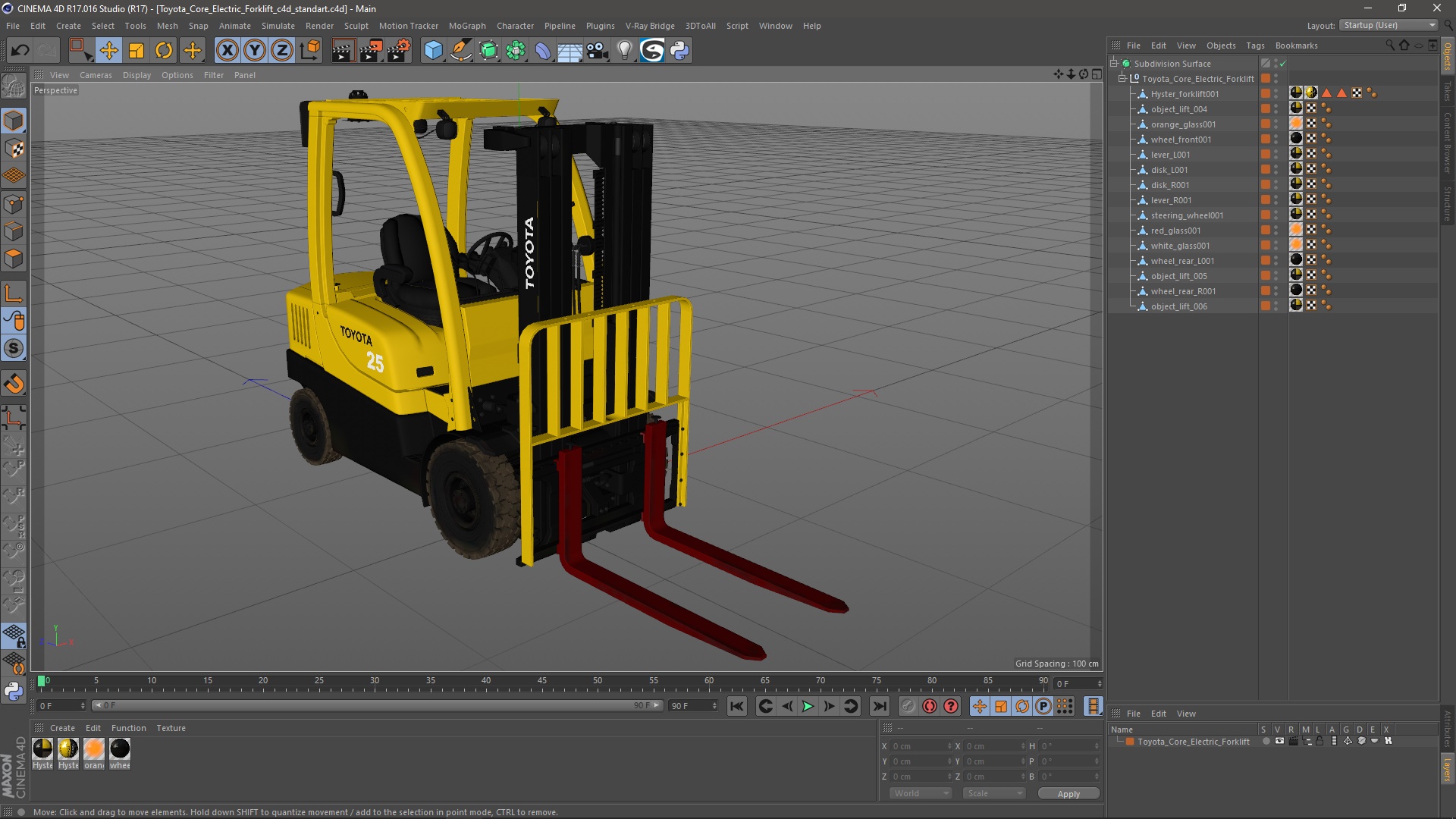Toggle Snap S icon in left sidebar
Screen dimensions: 1456x819
(x=14, y=348)
